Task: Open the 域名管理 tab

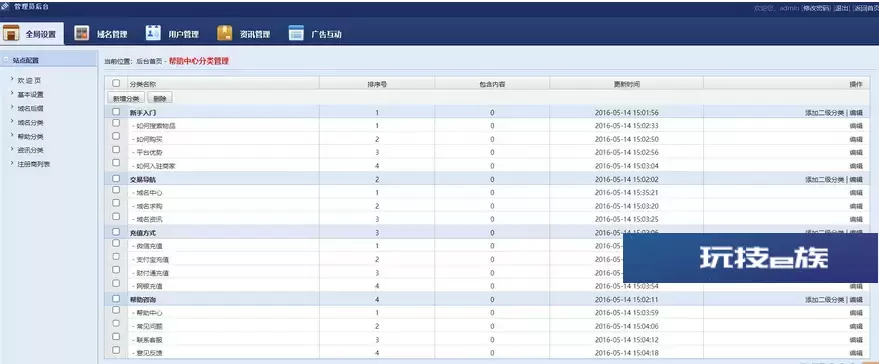Action: pos(101,34)
